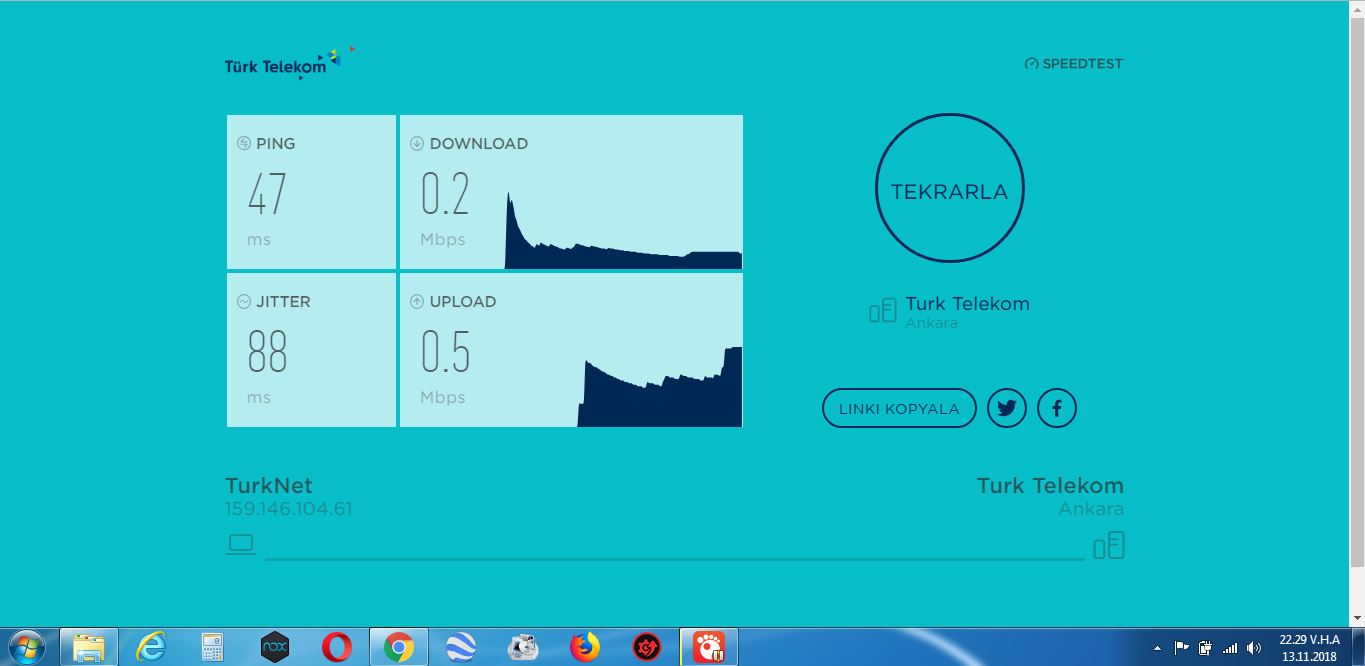Open the camera app in the taskbar
Viewport: 1365px width, 666px height.
point(523,647)
